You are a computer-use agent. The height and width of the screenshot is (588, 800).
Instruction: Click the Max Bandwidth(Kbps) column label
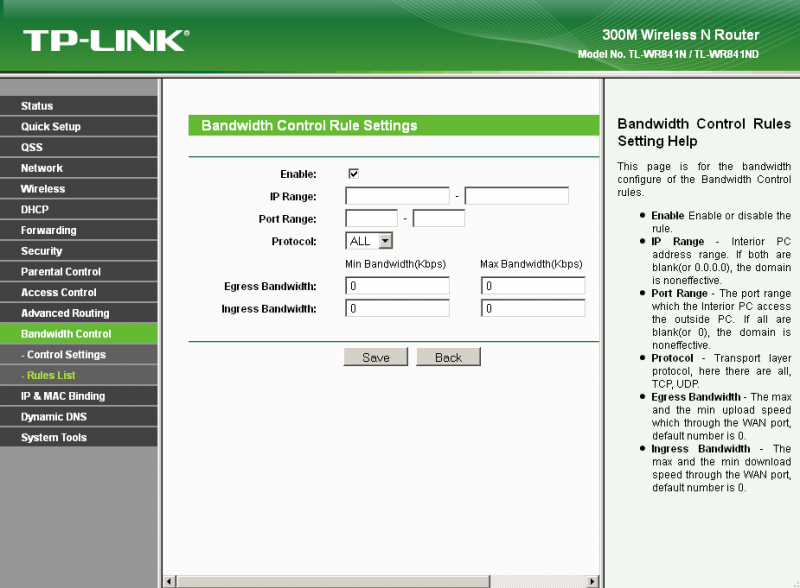pos(531,264)
